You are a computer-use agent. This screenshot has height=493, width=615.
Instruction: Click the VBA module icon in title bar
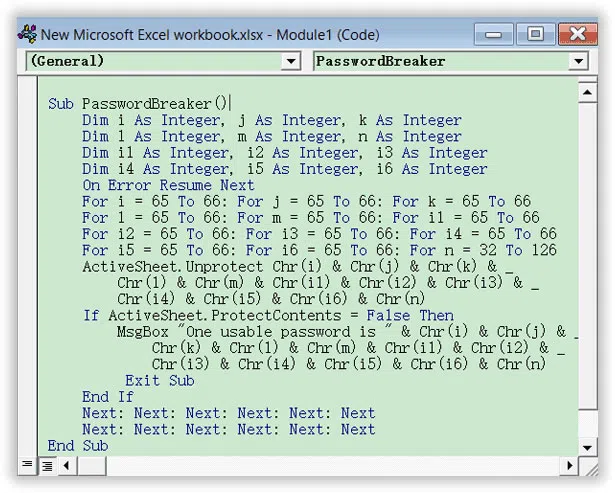pyautogui.click(x=27, y=34)
